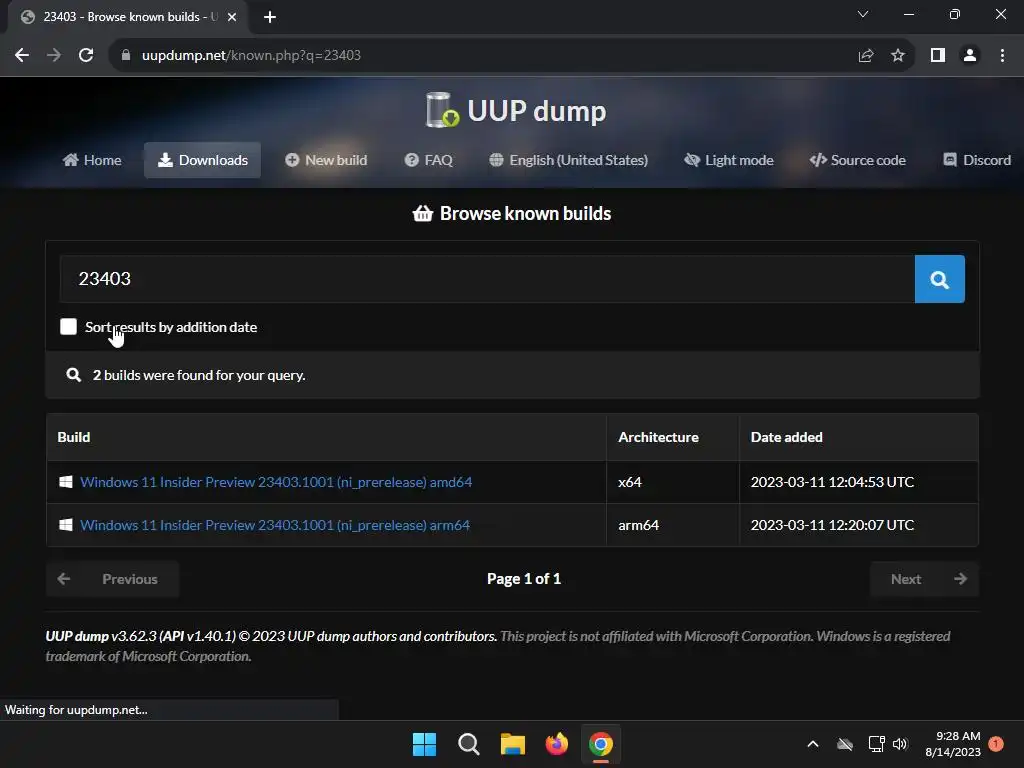Open the notification badge in tray
Image resolution: width=1024 pixels, height=768 pixels.
(996, 743)
